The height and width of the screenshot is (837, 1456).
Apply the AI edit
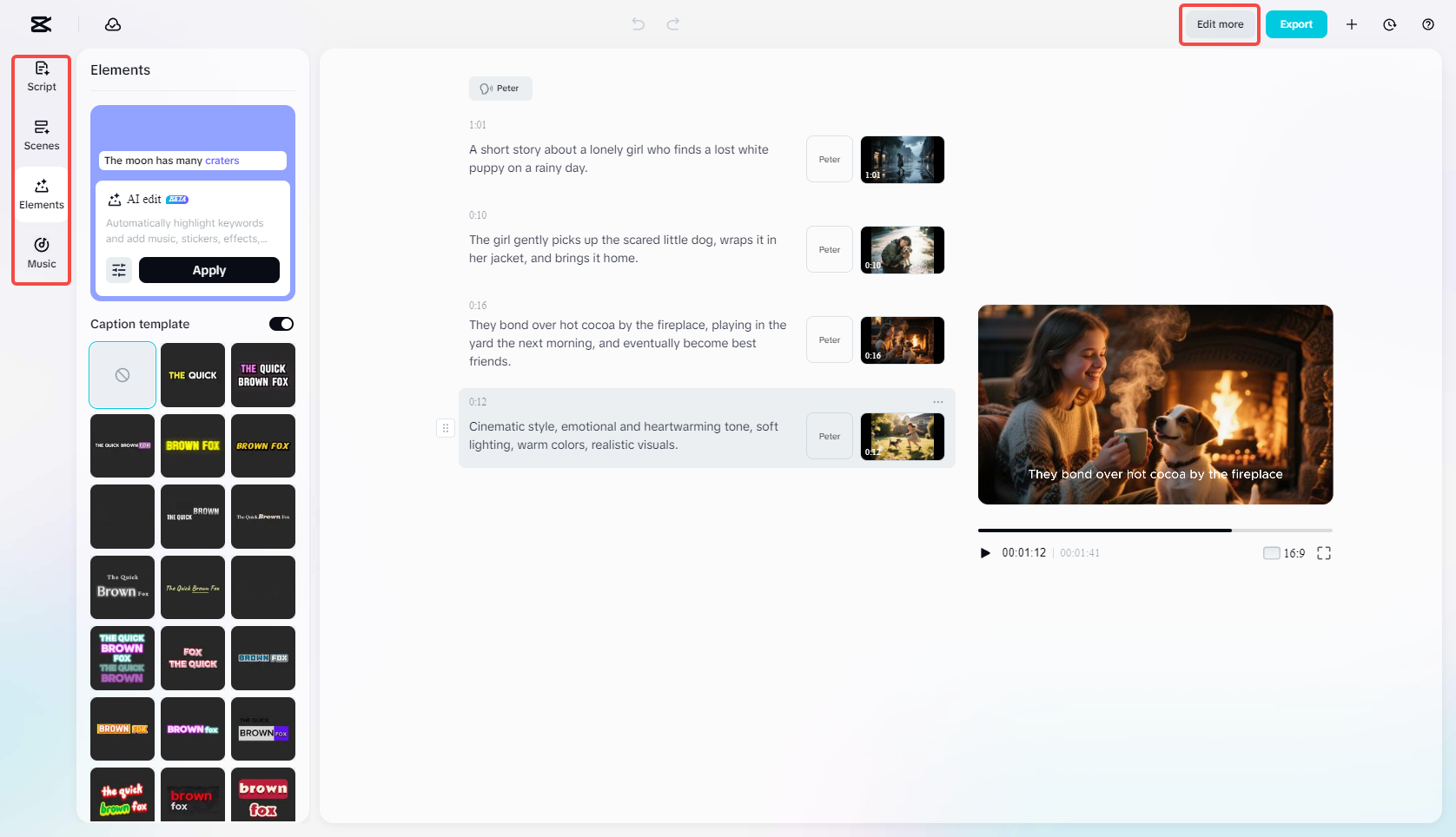208,270
